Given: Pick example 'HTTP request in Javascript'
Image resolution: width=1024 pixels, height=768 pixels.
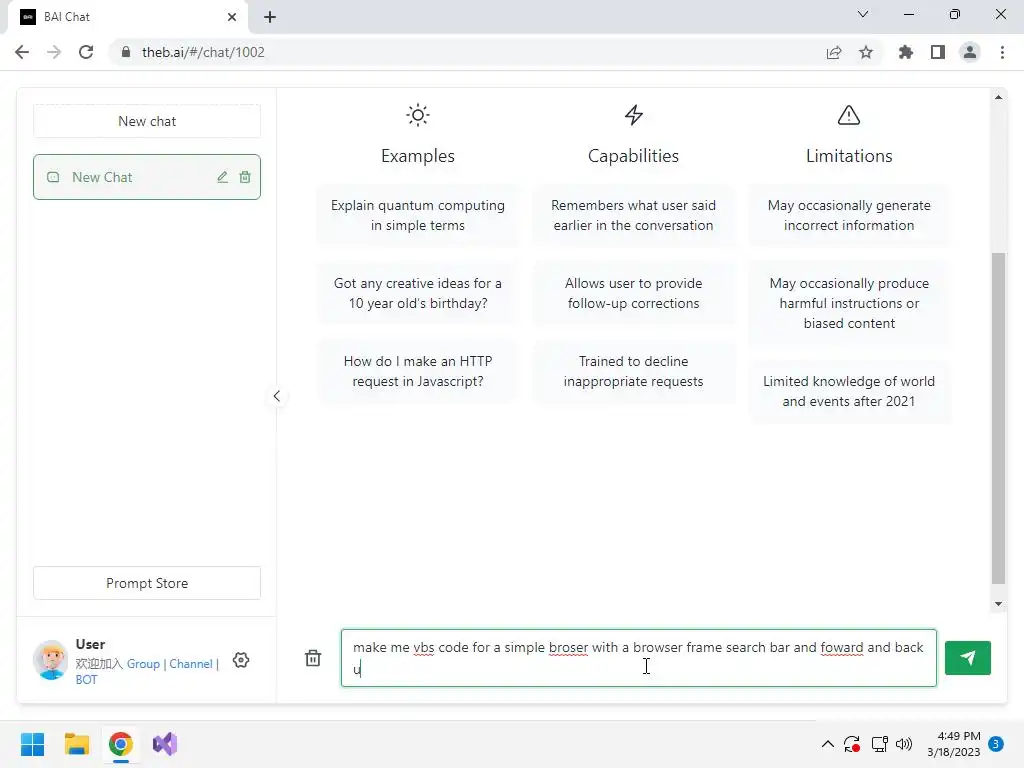Looking at the screenshot, I should click(x=418, y=371).
